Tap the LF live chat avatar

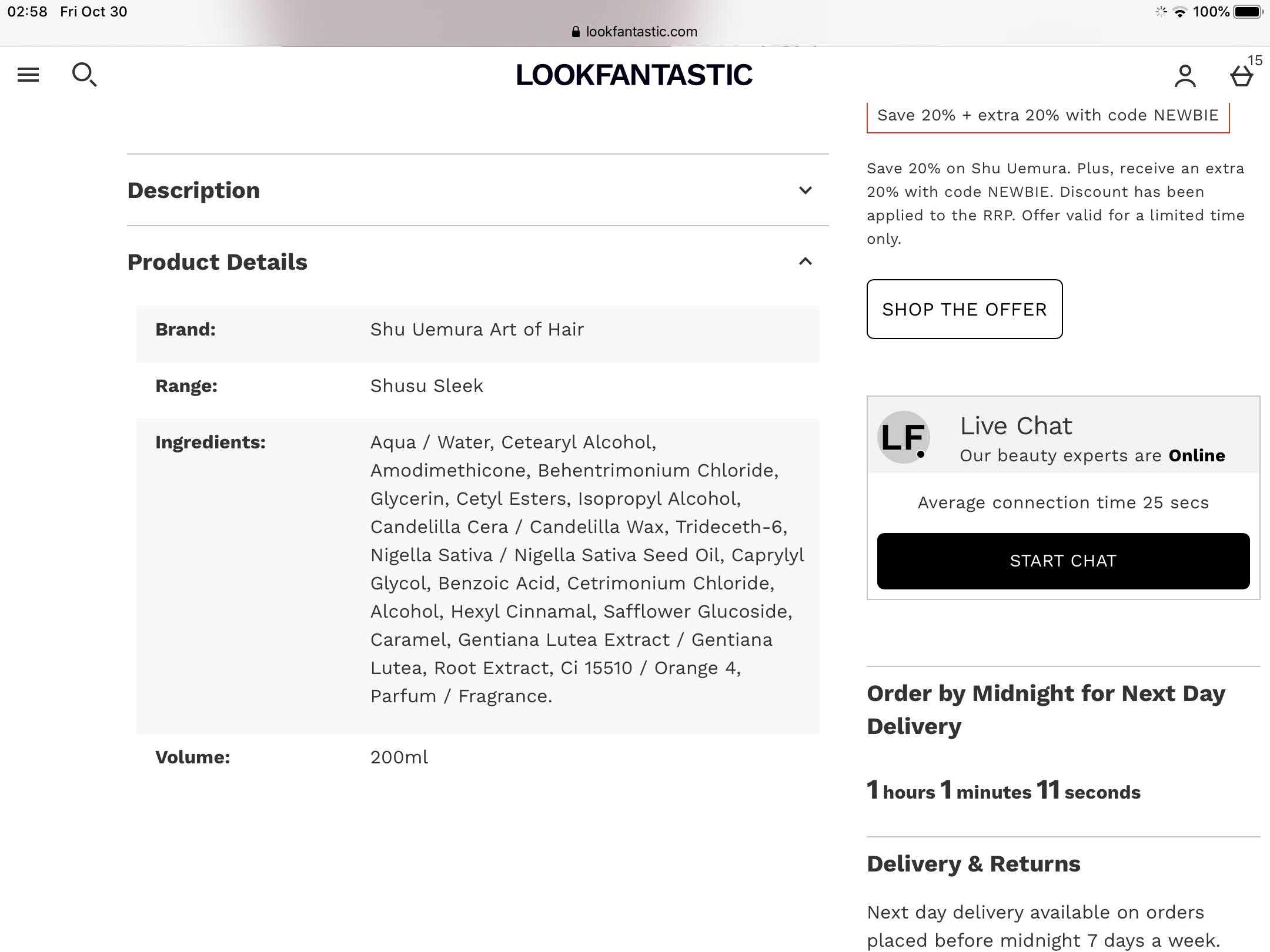pyautogui.click(x=903, y=437)
